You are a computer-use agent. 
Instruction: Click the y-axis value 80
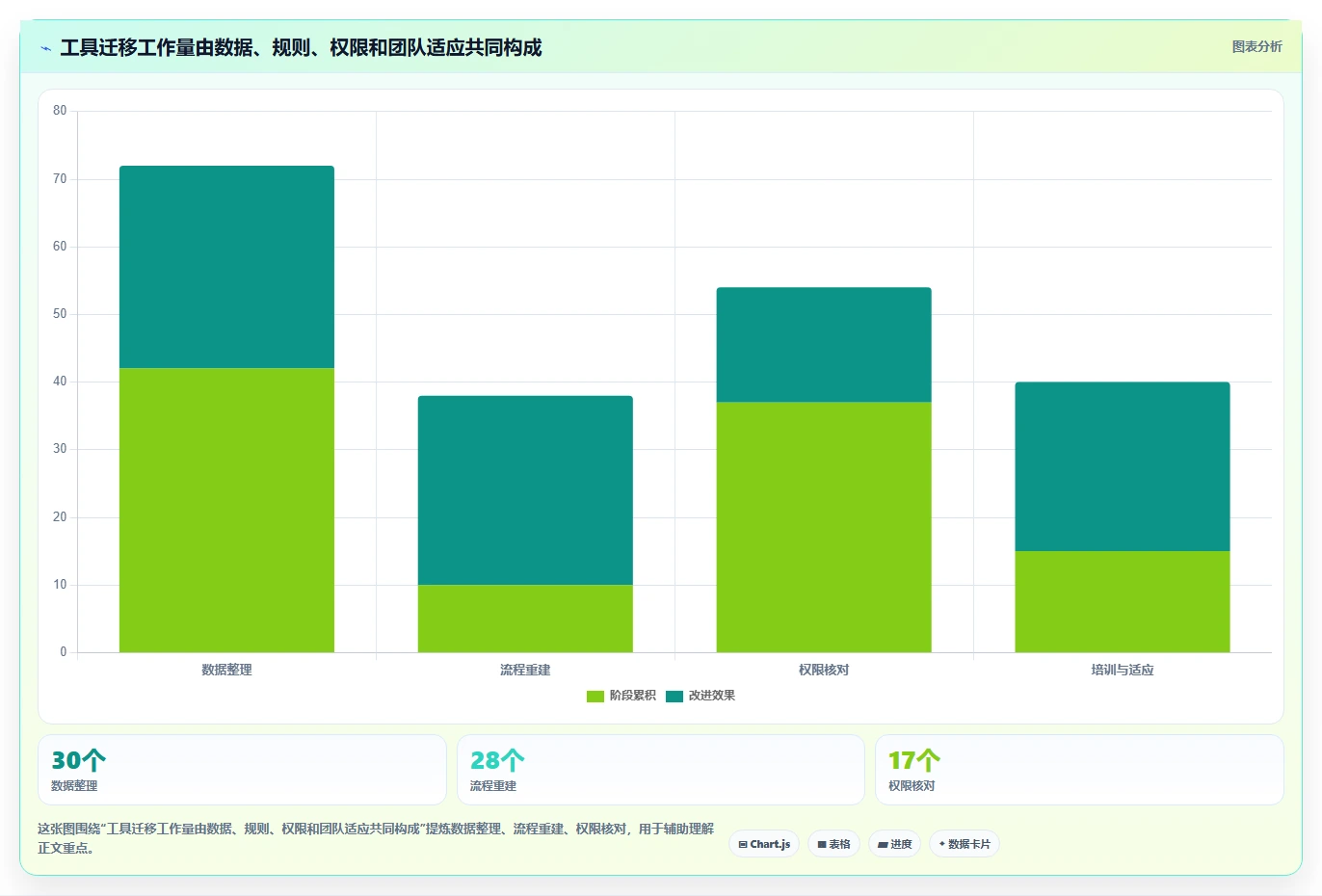point(60,111)
